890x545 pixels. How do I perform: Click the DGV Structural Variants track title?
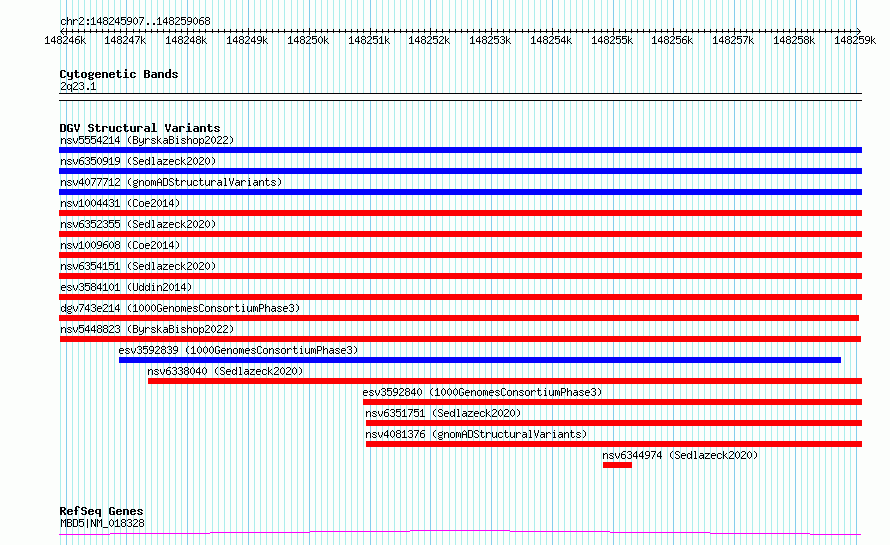[140, 128]
